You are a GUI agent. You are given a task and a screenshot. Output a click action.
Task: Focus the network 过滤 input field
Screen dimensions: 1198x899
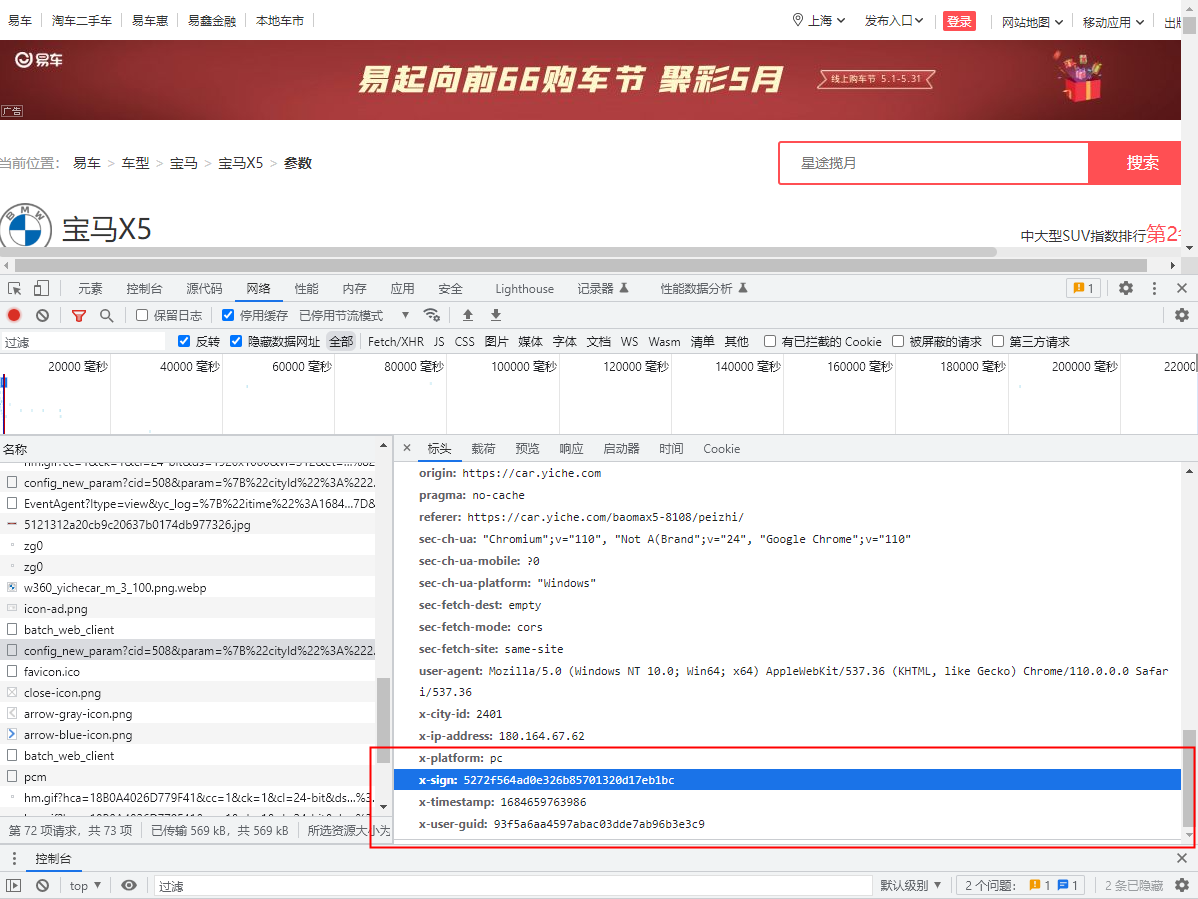(x=83, y=341)
